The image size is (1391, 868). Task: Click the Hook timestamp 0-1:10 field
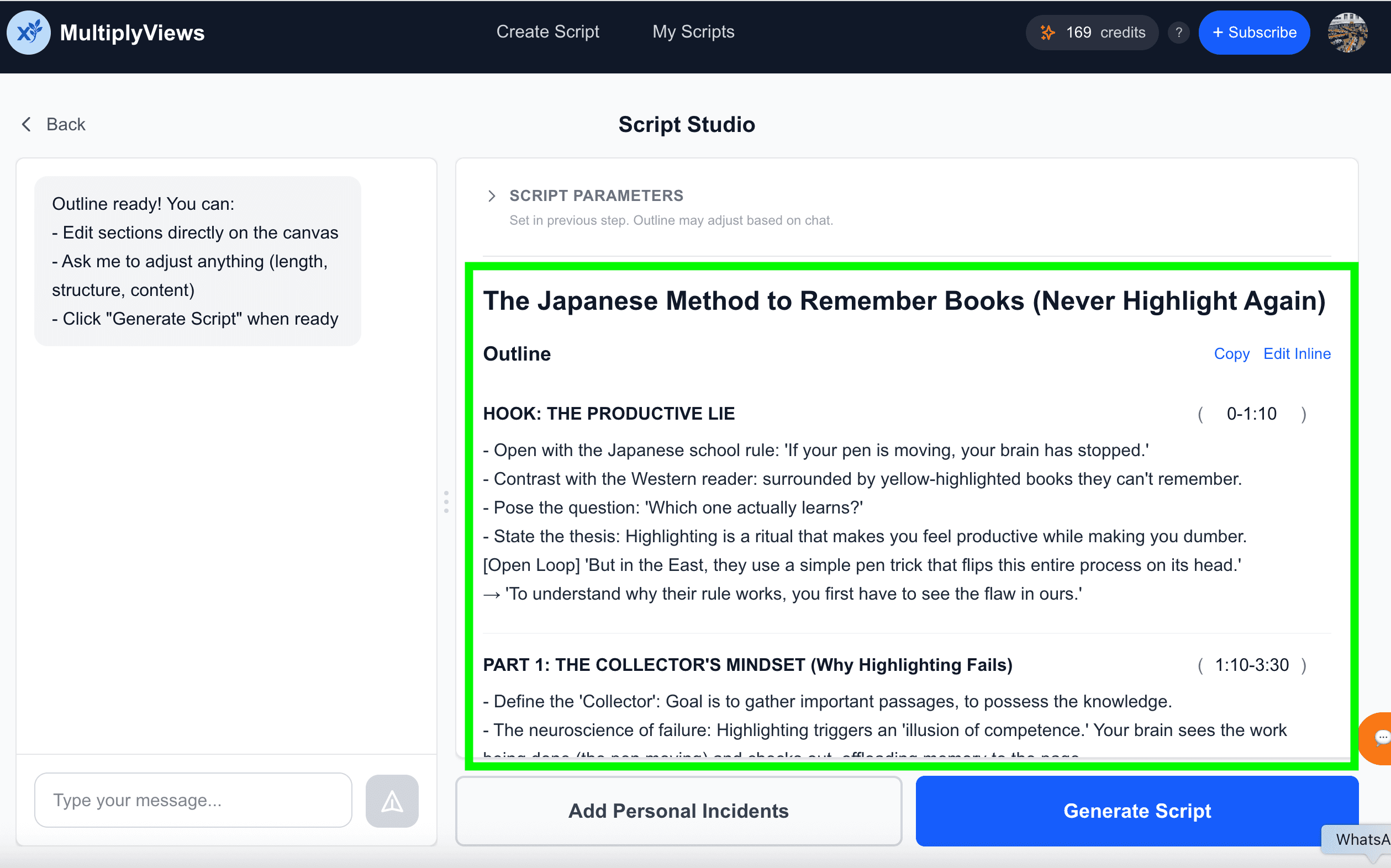pos(1251,414)
